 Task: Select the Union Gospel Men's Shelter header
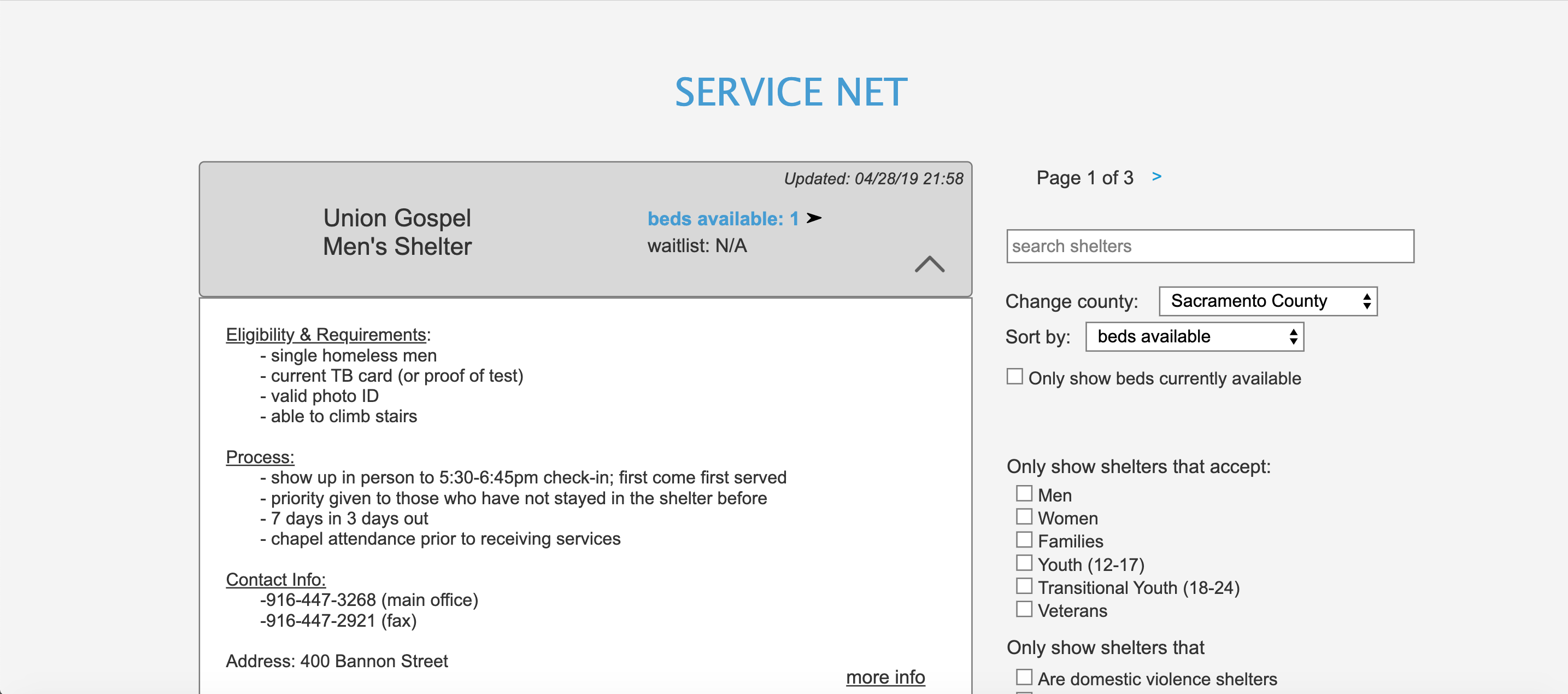tap(397, 231)
